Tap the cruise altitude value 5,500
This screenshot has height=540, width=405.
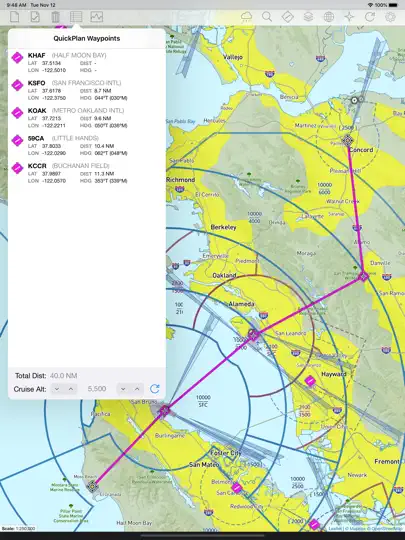(97, 389)
